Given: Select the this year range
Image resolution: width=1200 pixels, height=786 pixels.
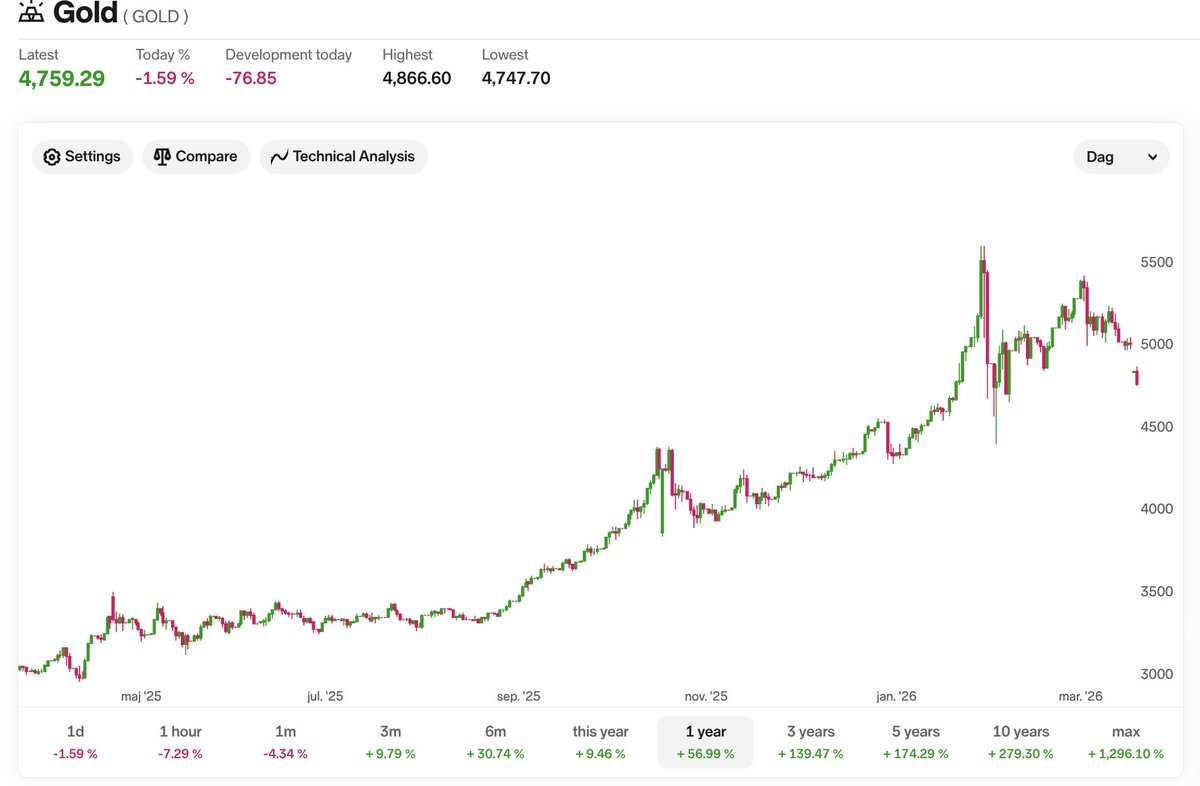Looking at the screenshot, I should [x=600, y=742].
